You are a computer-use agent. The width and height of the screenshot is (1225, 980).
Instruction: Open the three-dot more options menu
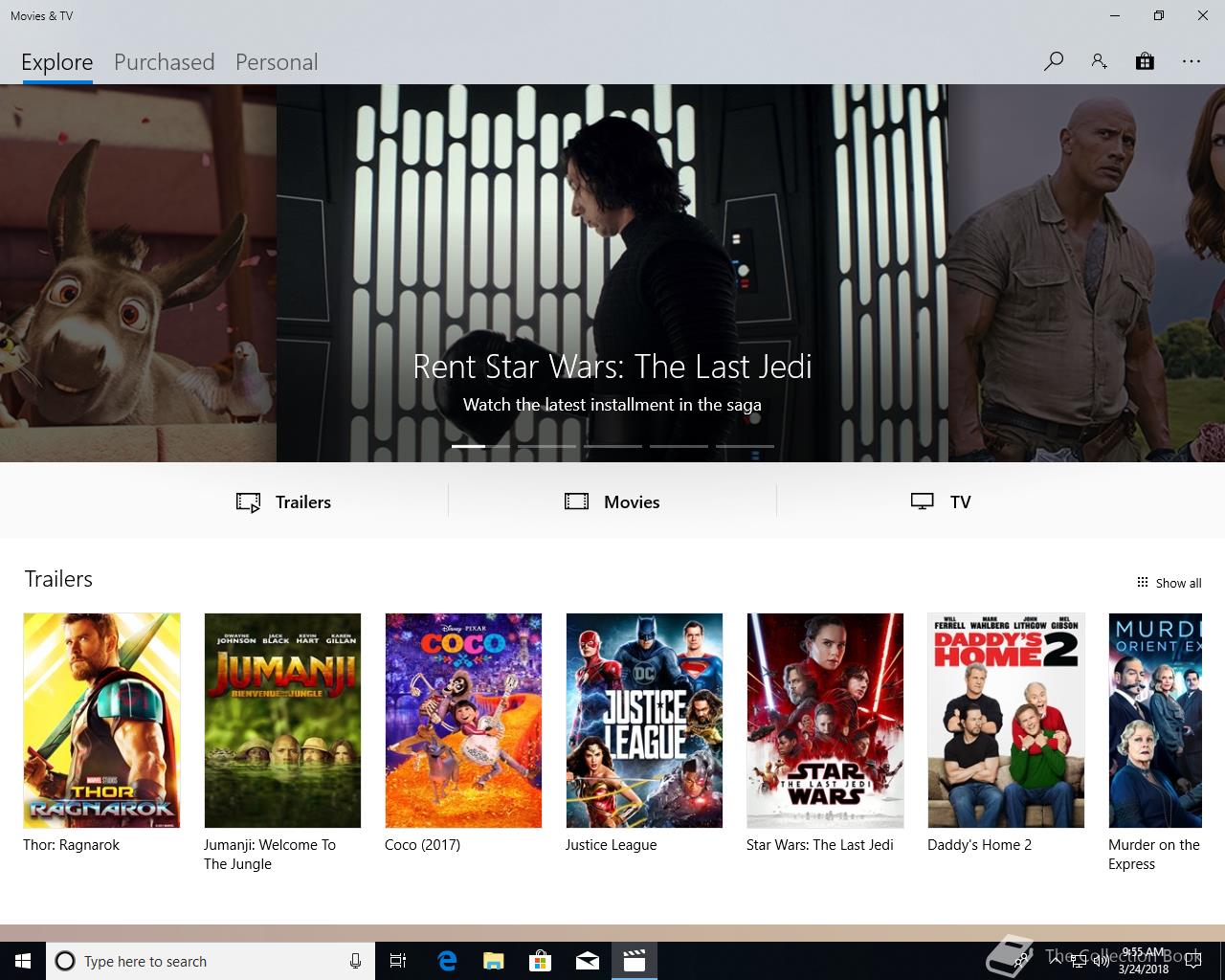pos(1191,62)
